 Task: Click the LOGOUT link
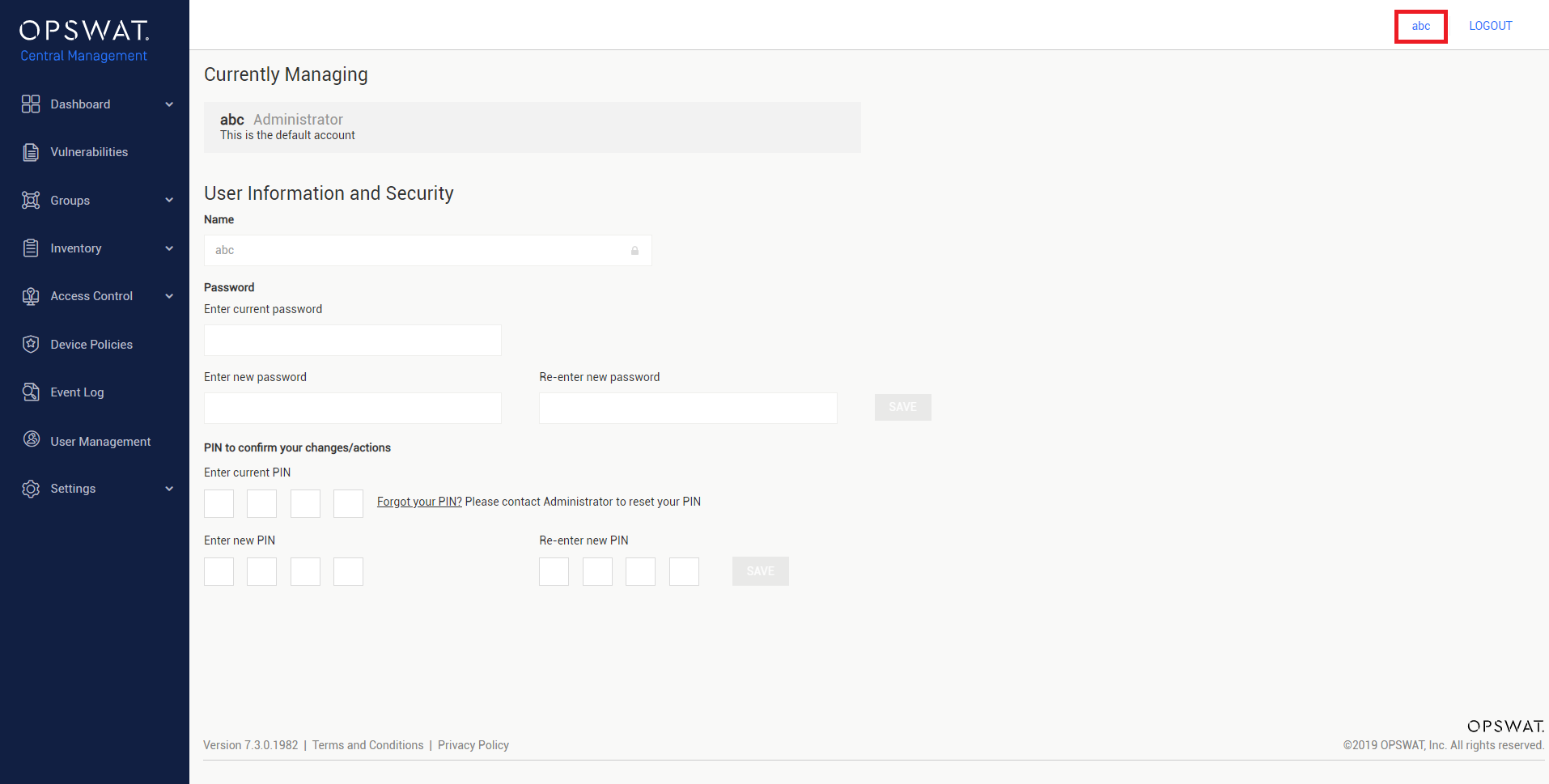(x=1491, y=26)
